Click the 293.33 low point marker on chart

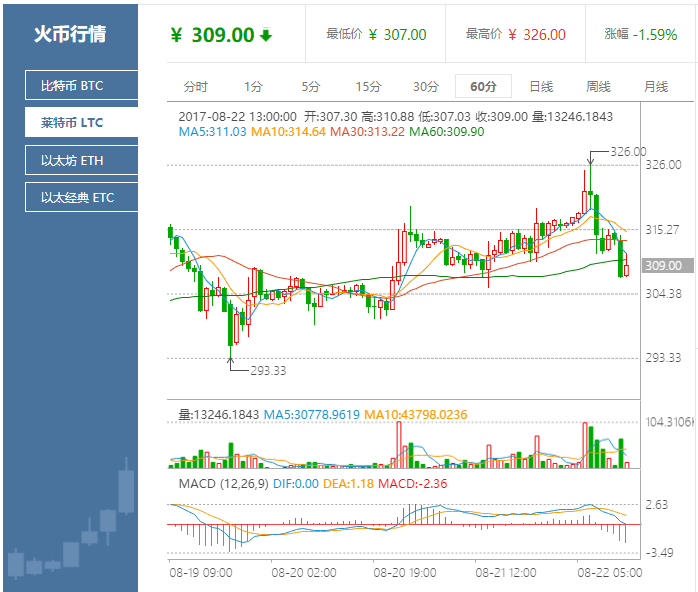pos(267,370)
